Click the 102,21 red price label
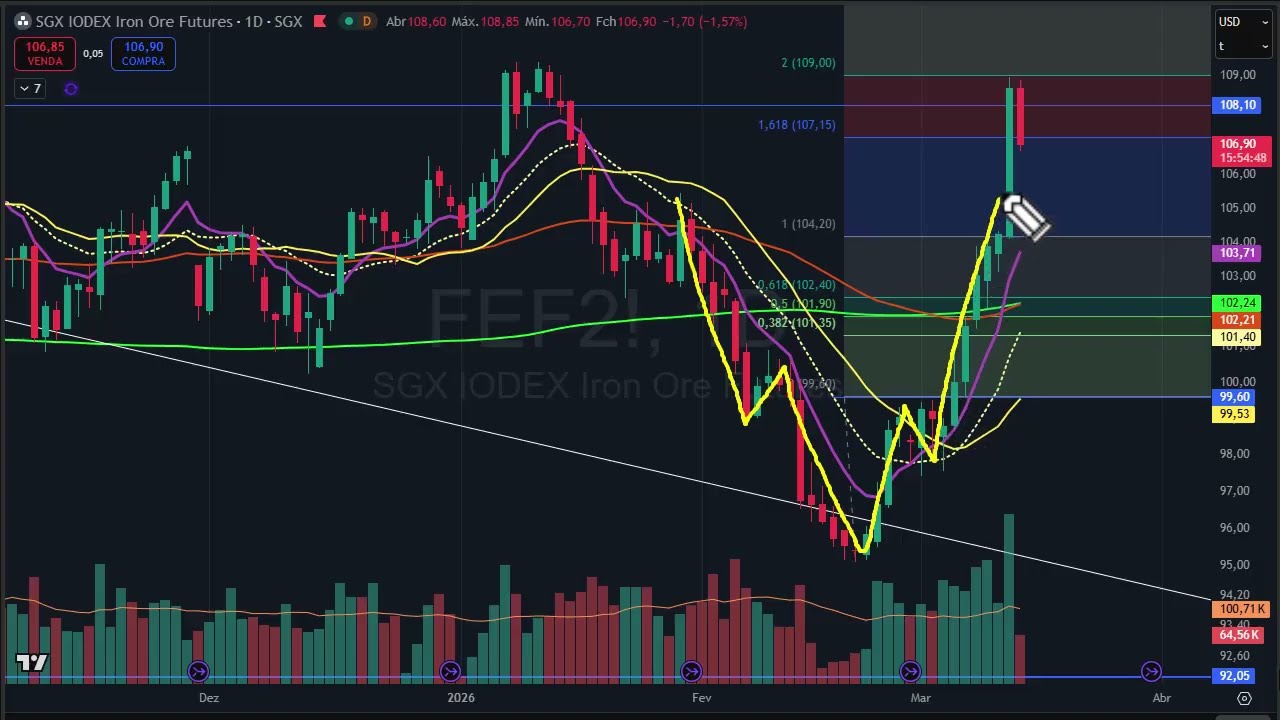1280x720 pixels. tap(1238, 320)
